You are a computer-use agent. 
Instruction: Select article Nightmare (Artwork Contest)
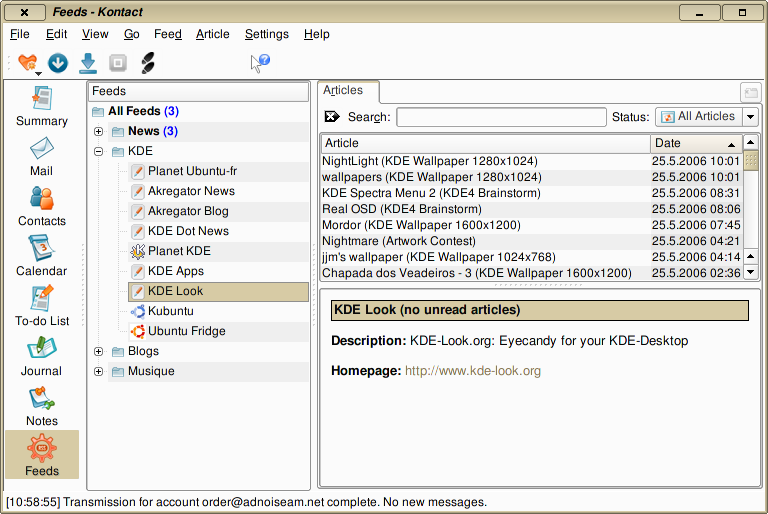pyautogui.click(x=531, y=241)
